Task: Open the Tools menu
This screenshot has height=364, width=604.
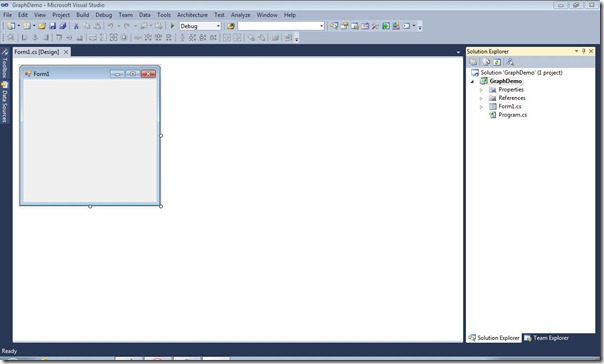Action: point(163,15)
